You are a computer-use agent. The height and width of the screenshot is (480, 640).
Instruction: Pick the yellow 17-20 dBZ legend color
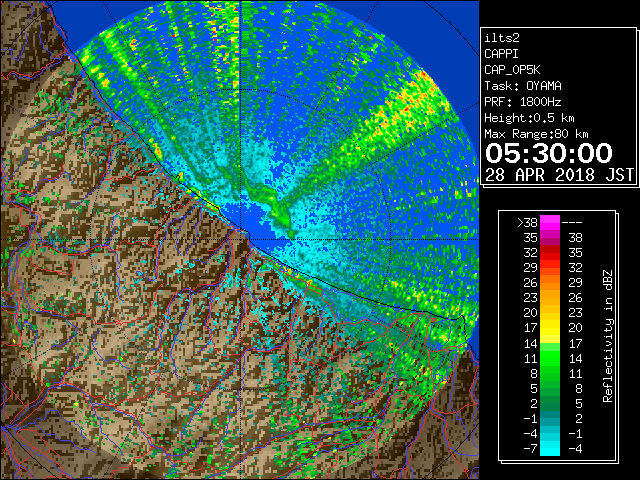(x=550, y=328)
